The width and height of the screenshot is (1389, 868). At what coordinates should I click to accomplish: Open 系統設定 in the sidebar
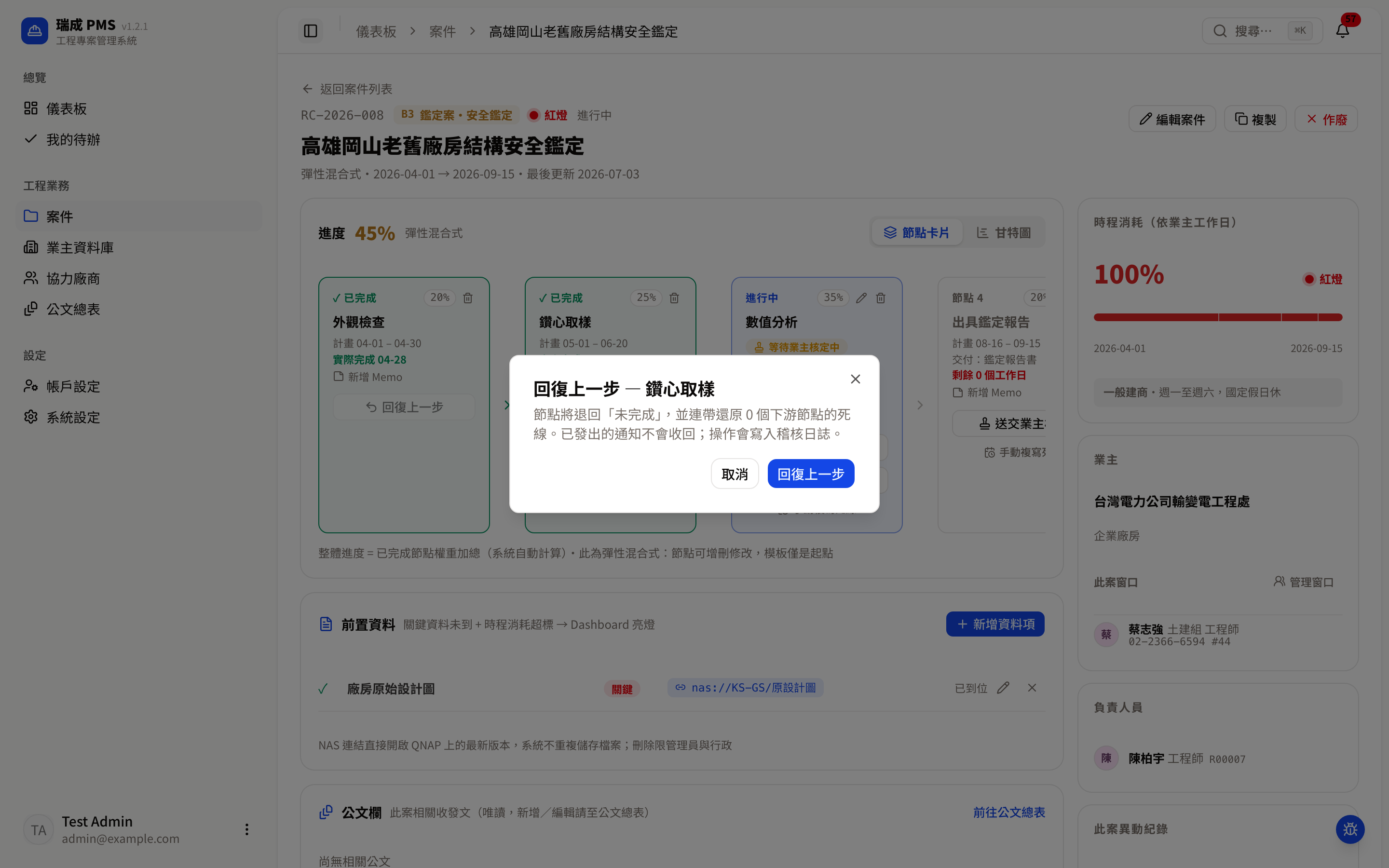coord(139,417)
